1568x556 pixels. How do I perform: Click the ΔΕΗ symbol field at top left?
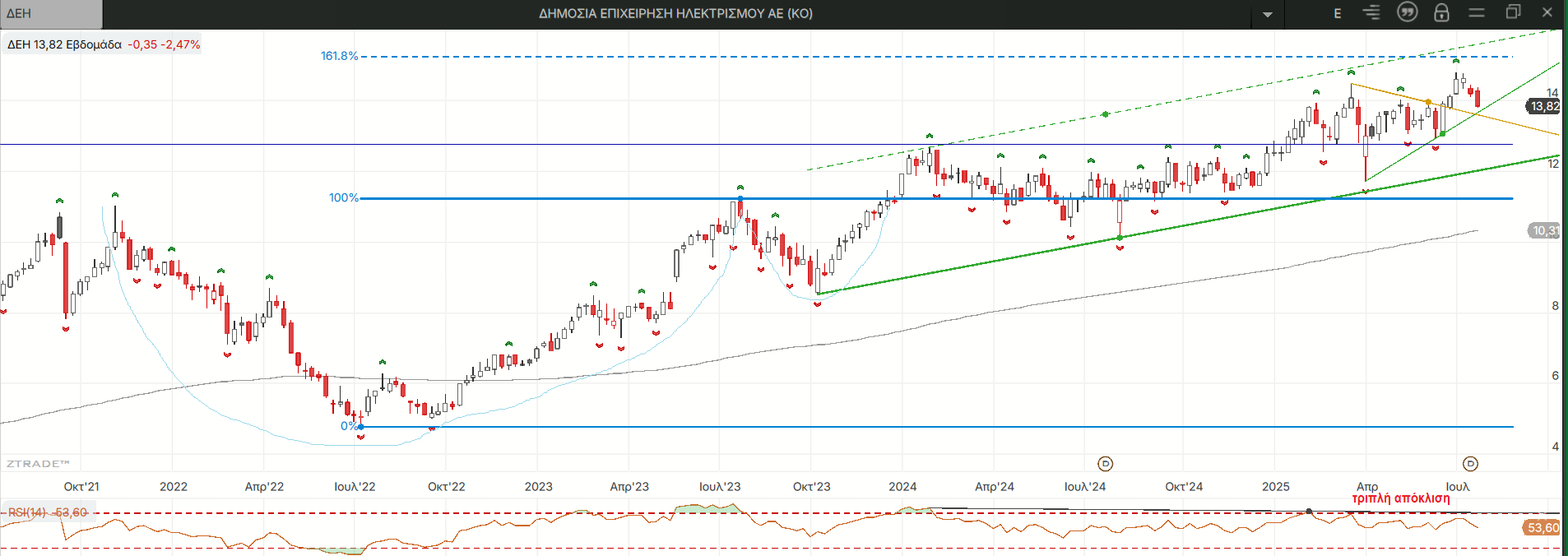pyautogui.click(x=51, y=14)
